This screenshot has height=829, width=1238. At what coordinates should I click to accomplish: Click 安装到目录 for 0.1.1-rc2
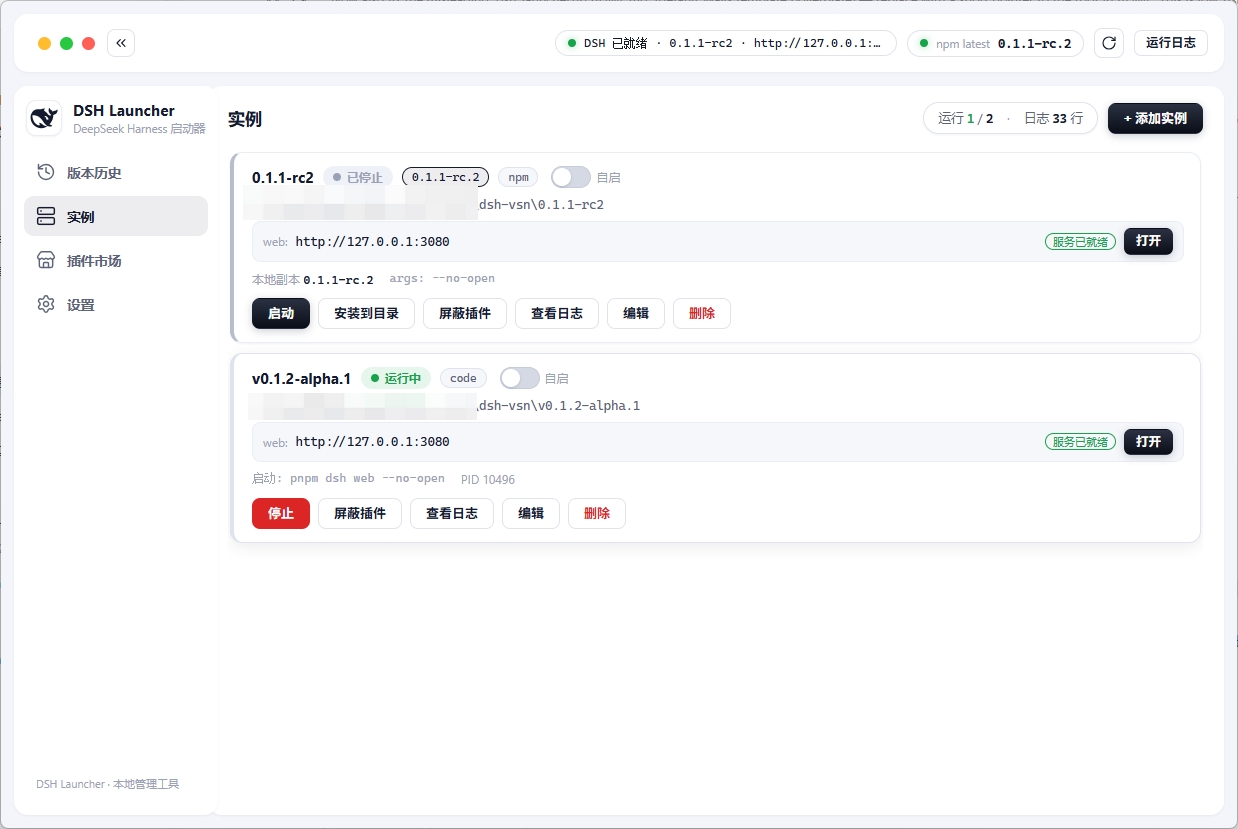pyautogui.click(x=366, y=313)
